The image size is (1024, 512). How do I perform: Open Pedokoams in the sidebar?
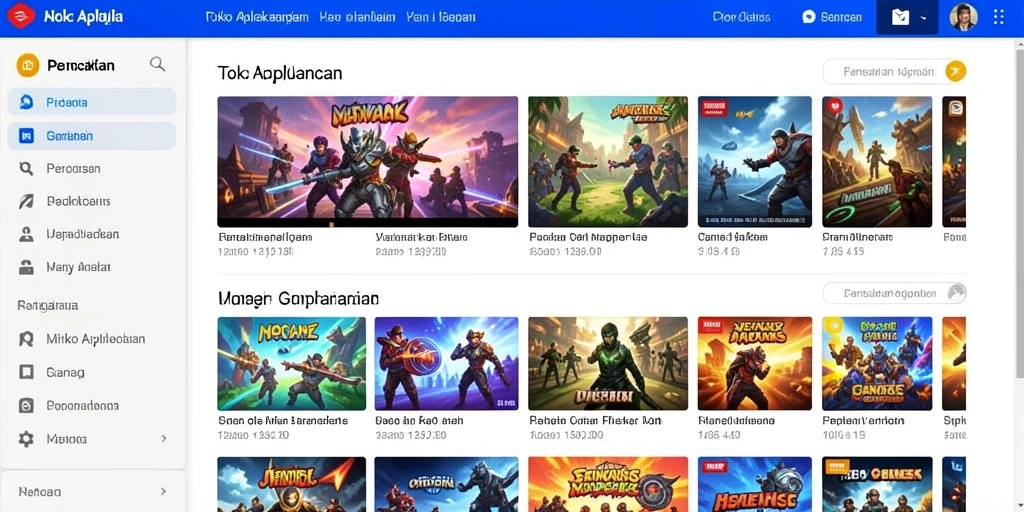(92, 201)
